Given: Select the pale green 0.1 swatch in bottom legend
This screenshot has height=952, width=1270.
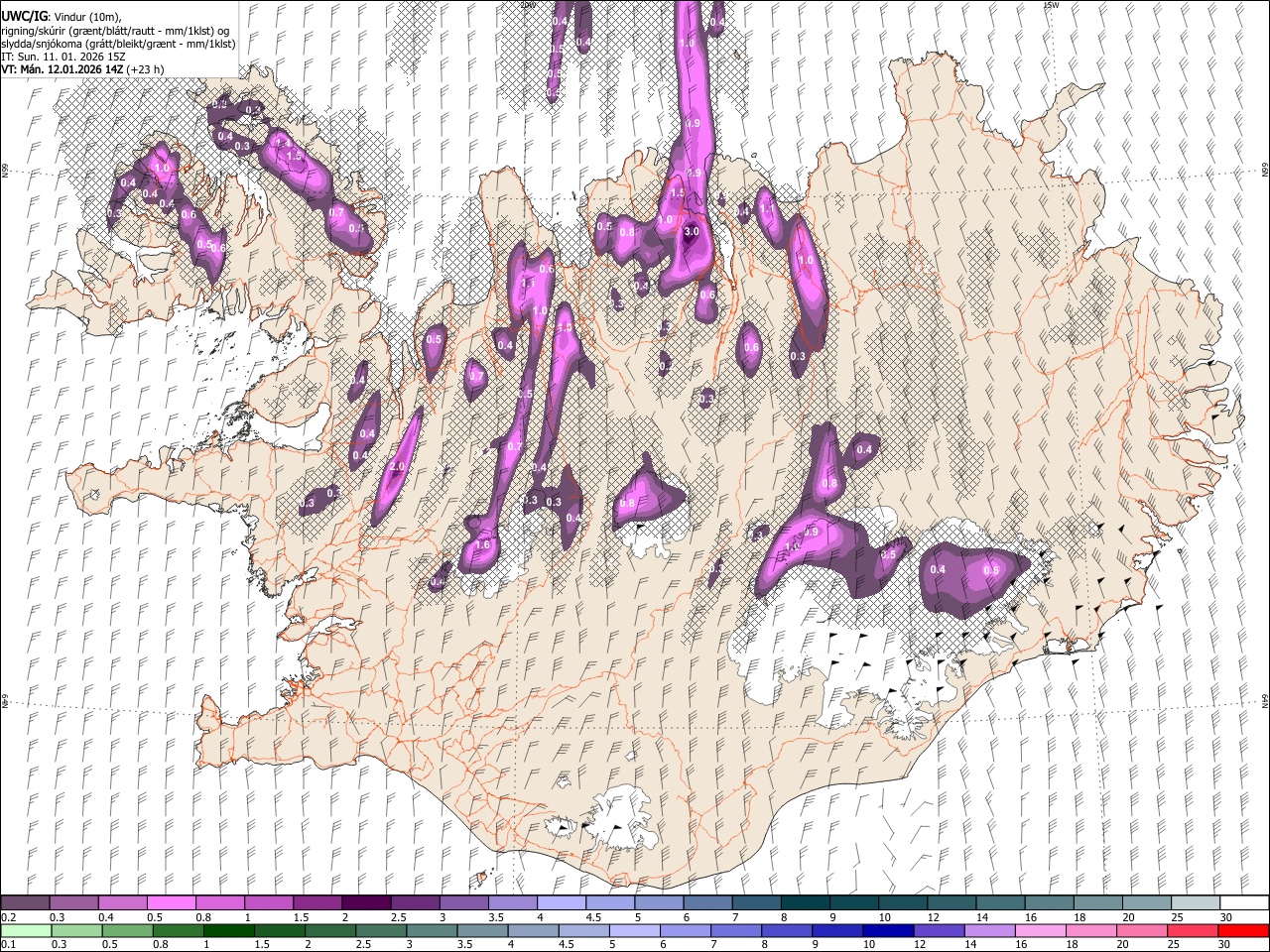Looking at the screenshot, I should click(x=26, y=930).
